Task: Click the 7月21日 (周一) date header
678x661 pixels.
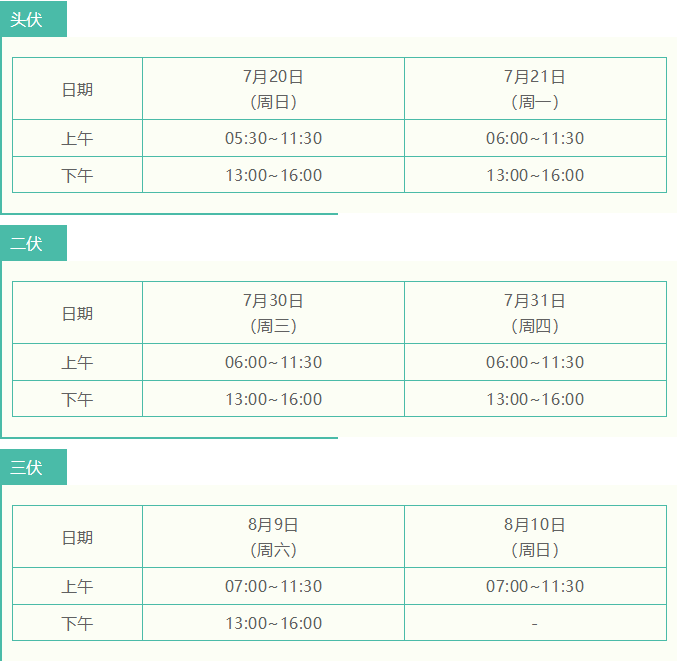Action: point(535,89)
